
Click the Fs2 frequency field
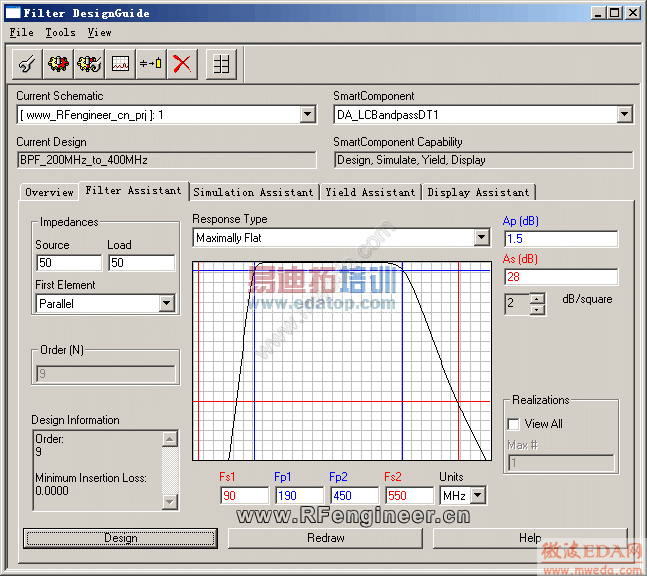(409, 496)
